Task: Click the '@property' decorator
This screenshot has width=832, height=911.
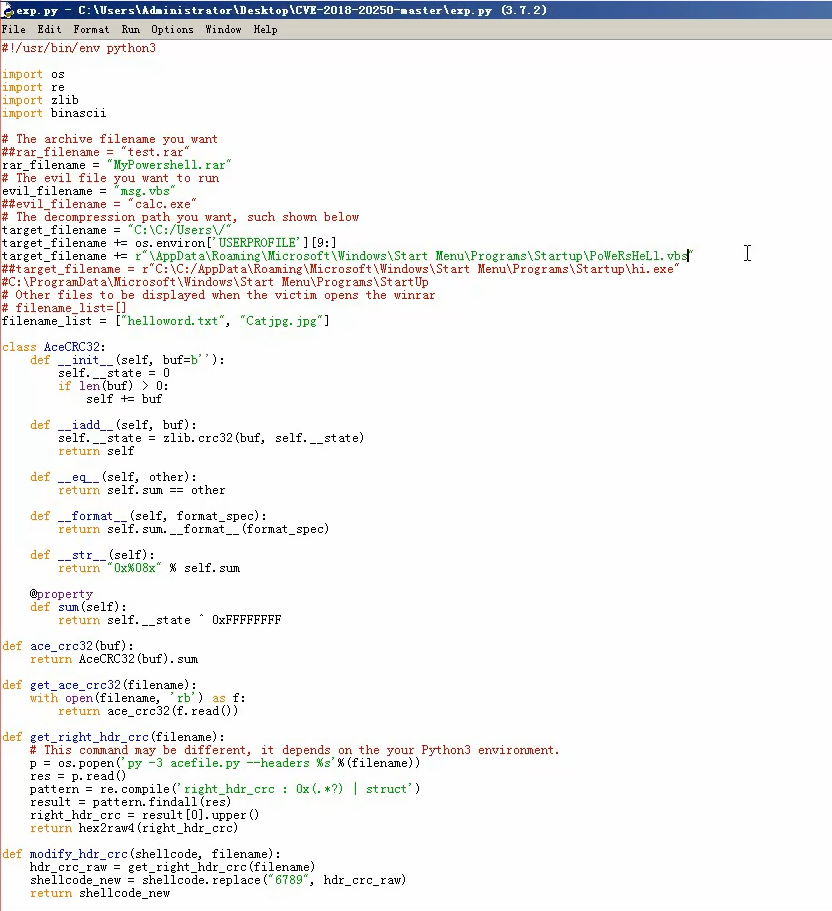Action: (x=62, y=594)
